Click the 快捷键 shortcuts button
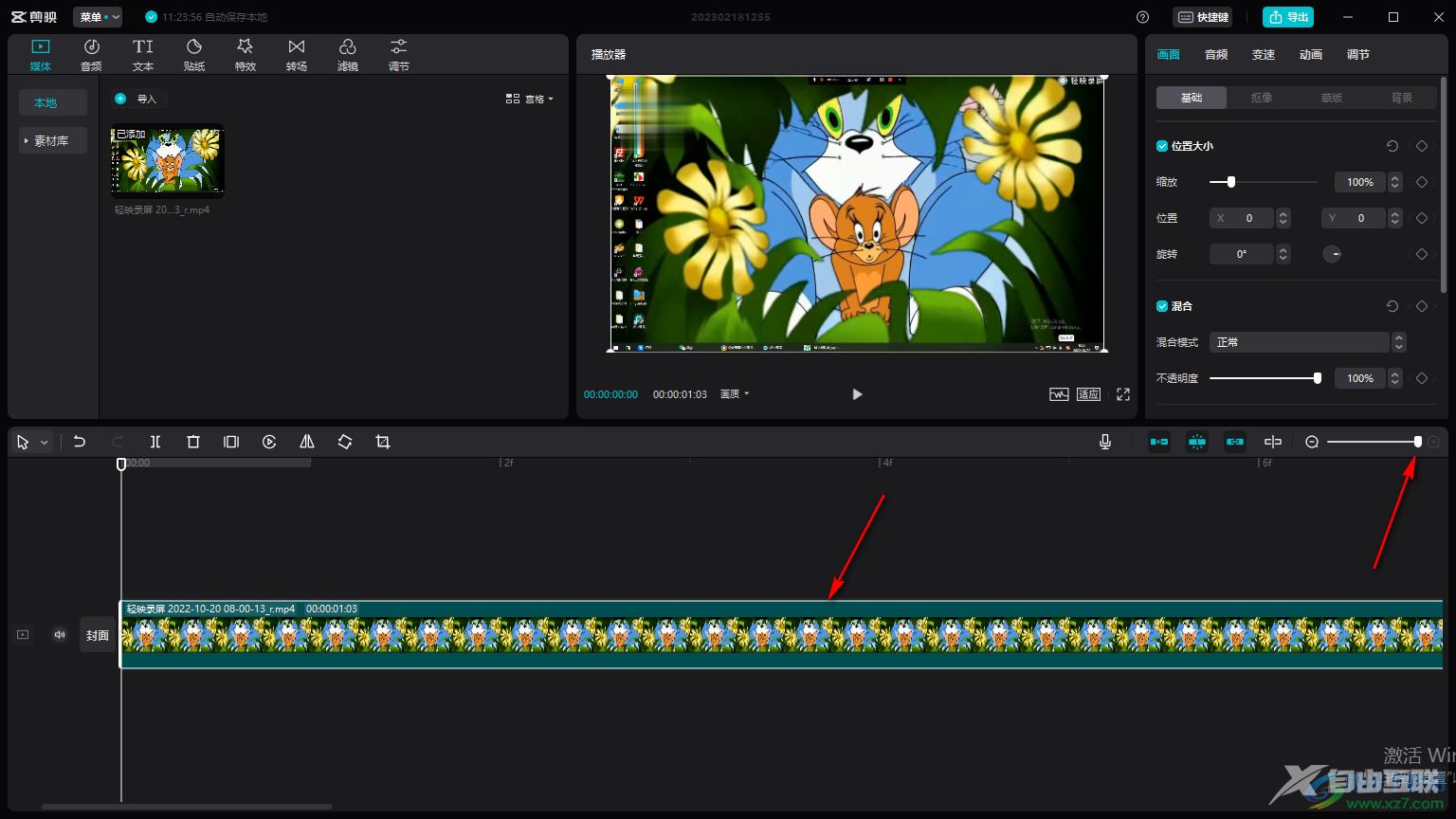The width and height of the screenshot is (1456, 819). [1203, 17]
